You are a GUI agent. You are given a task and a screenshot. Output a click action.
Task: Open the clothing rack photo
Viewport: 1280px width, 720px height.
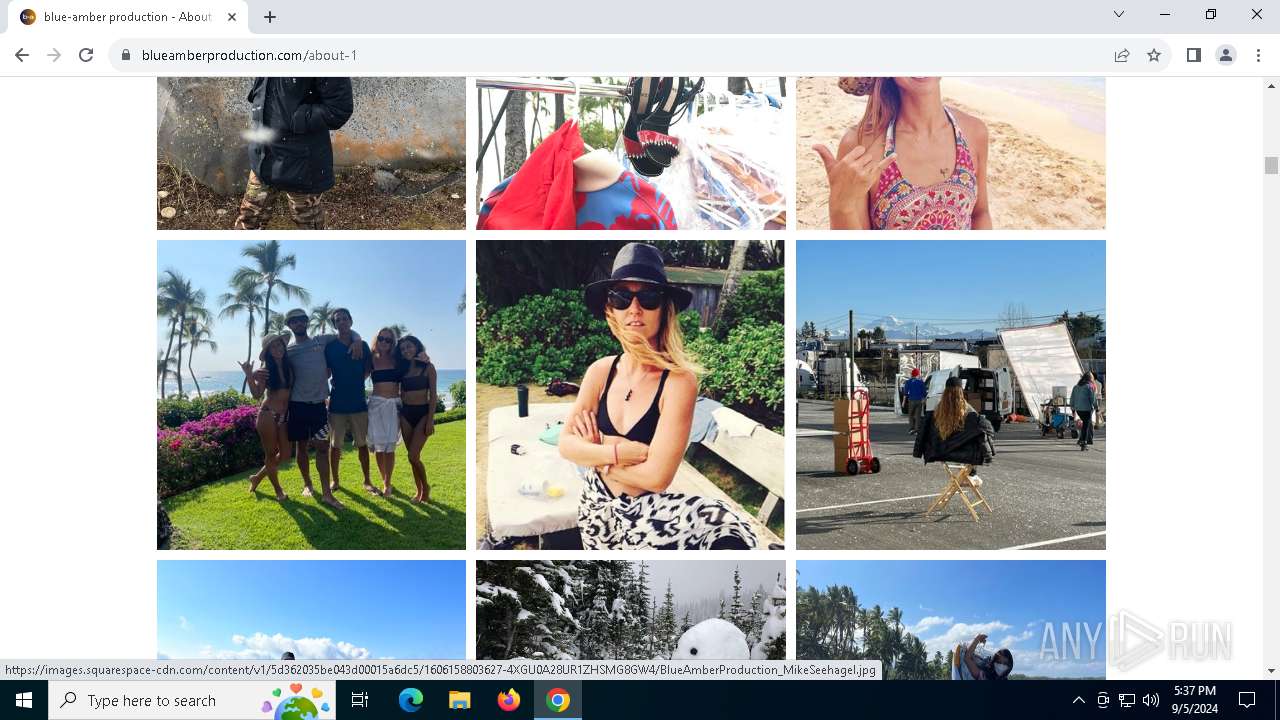[x=630, y=153]
